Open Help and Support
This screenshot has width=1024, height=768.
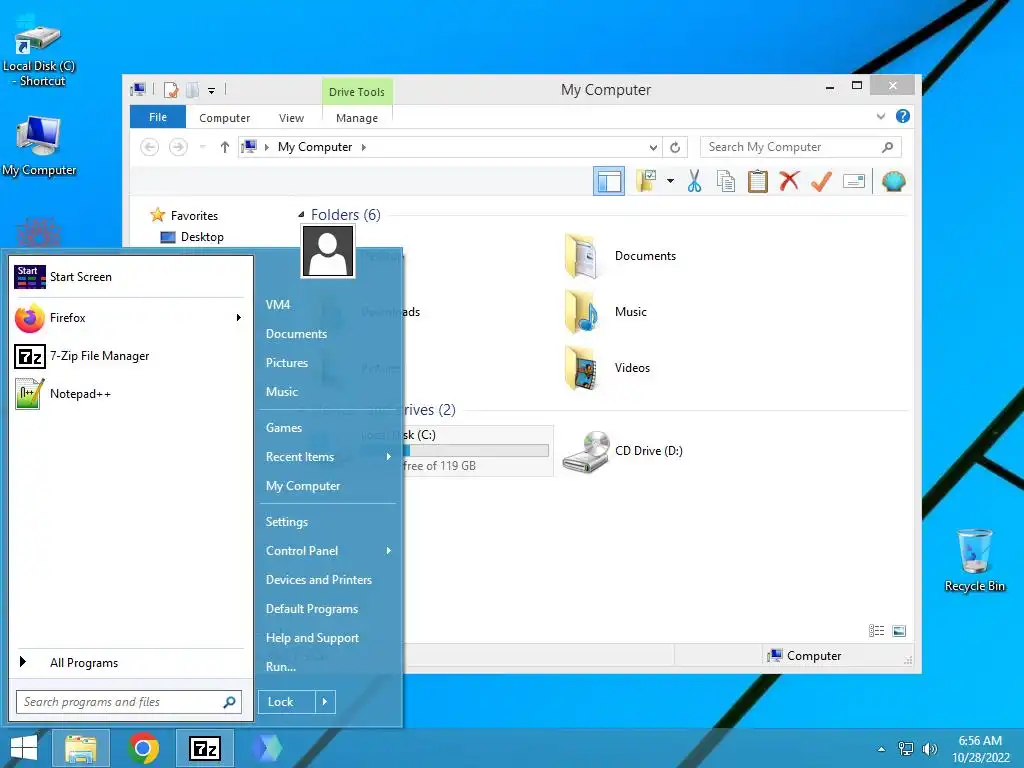tap(312, 638)
